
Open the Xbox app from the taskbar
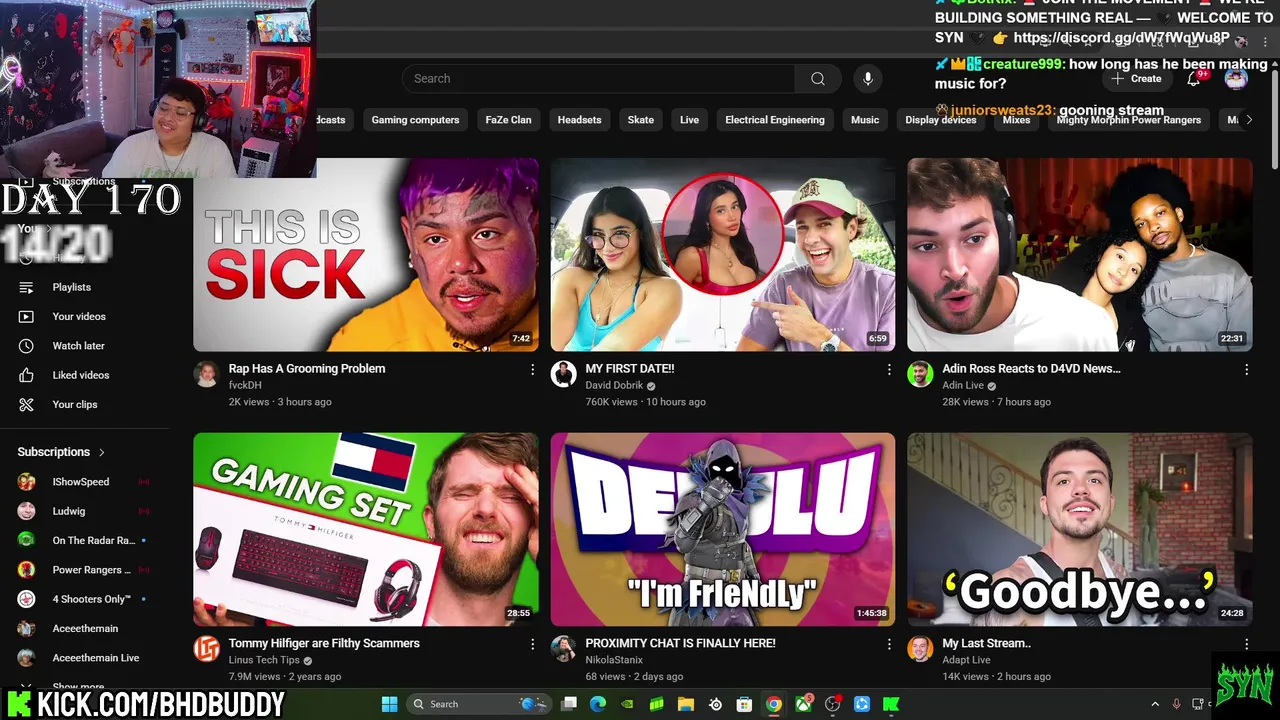[803, 704]
